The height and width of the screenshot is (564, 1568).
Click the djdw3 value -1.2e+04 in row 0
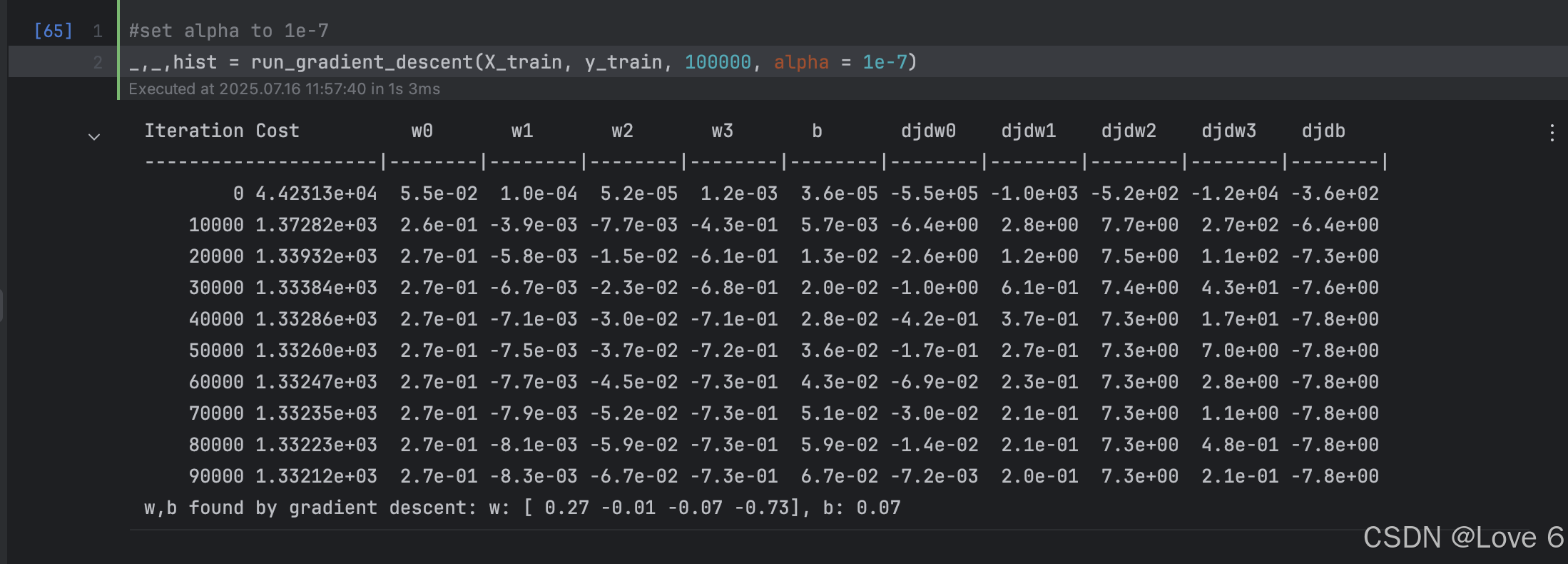point(1234,193)
